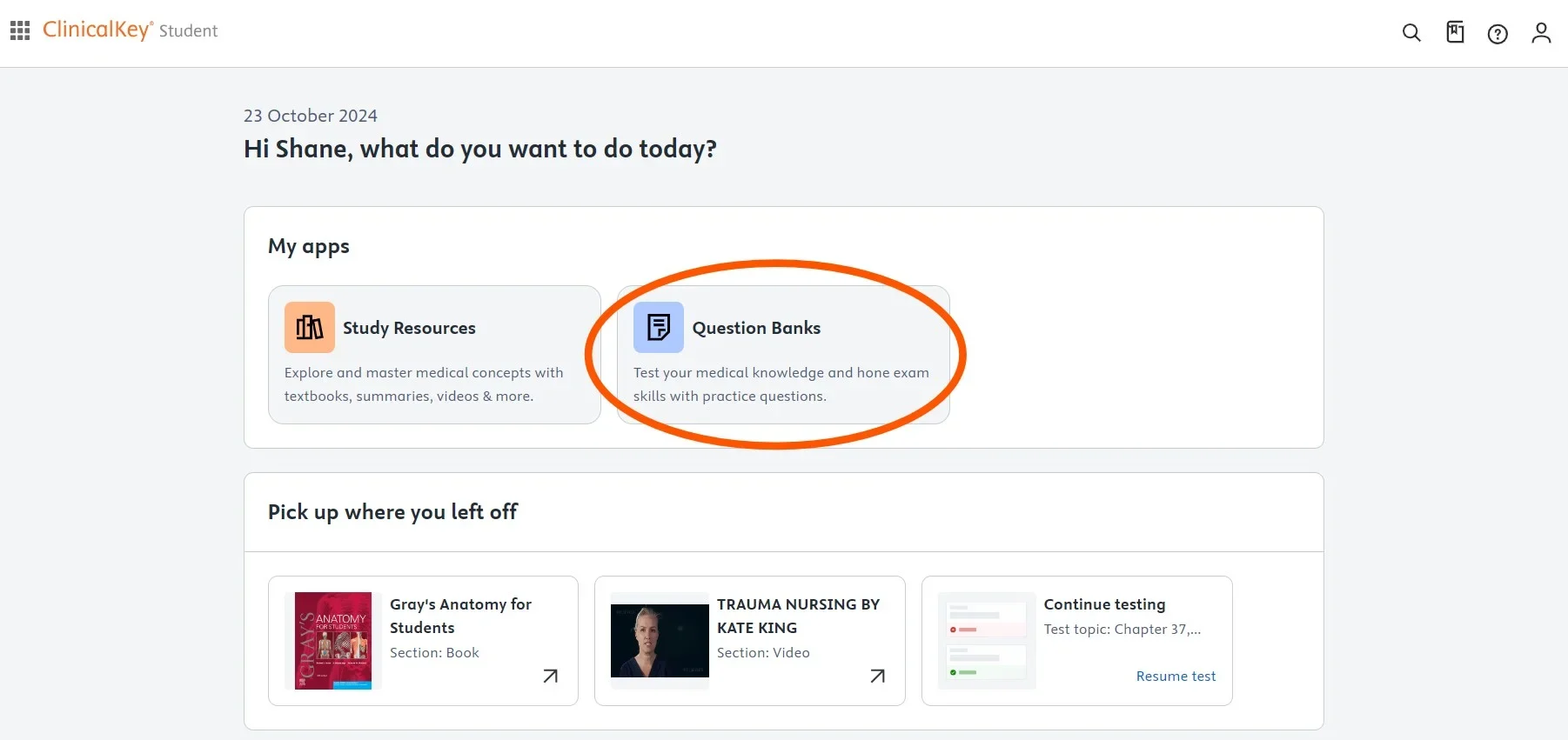Open the Question Banks app title
The height and width of the screenshot is (740, 1568).
[x=756, y=328]
